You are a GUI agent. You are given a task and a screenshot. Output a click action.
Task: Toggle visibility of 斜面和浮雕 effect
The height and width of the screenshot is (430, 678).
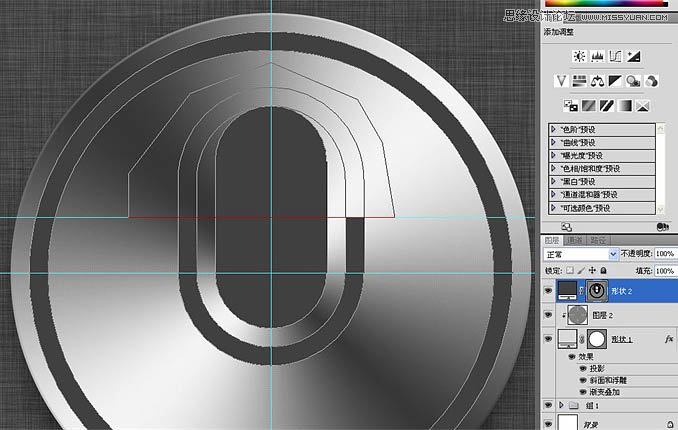(583, 380)
